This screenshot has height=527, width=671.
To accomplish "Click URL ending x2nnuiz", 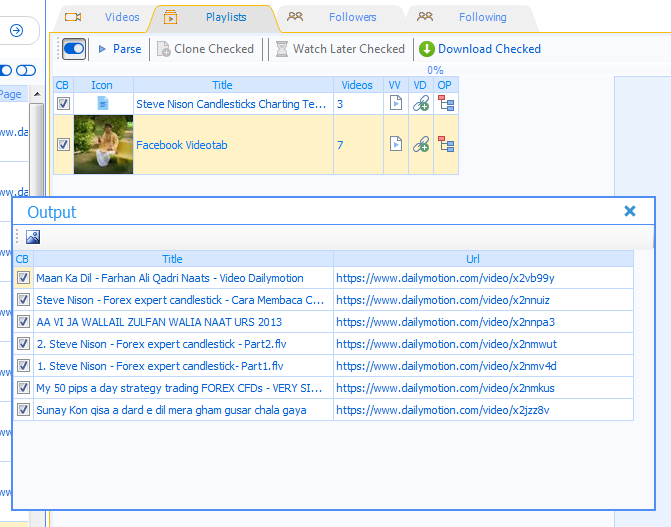I will [x=443, y=300].
